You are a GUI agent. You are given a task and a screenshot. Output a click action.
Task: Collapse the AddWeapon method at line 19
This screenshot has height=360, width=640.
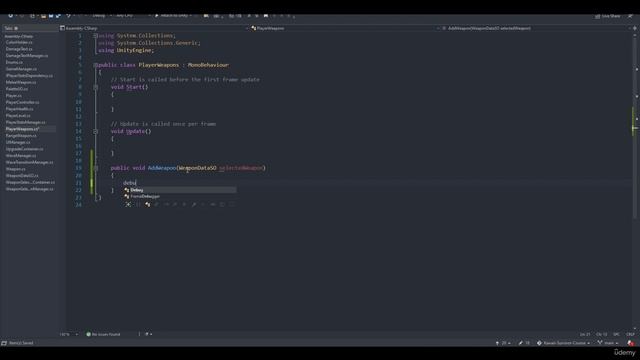(96, 168)
